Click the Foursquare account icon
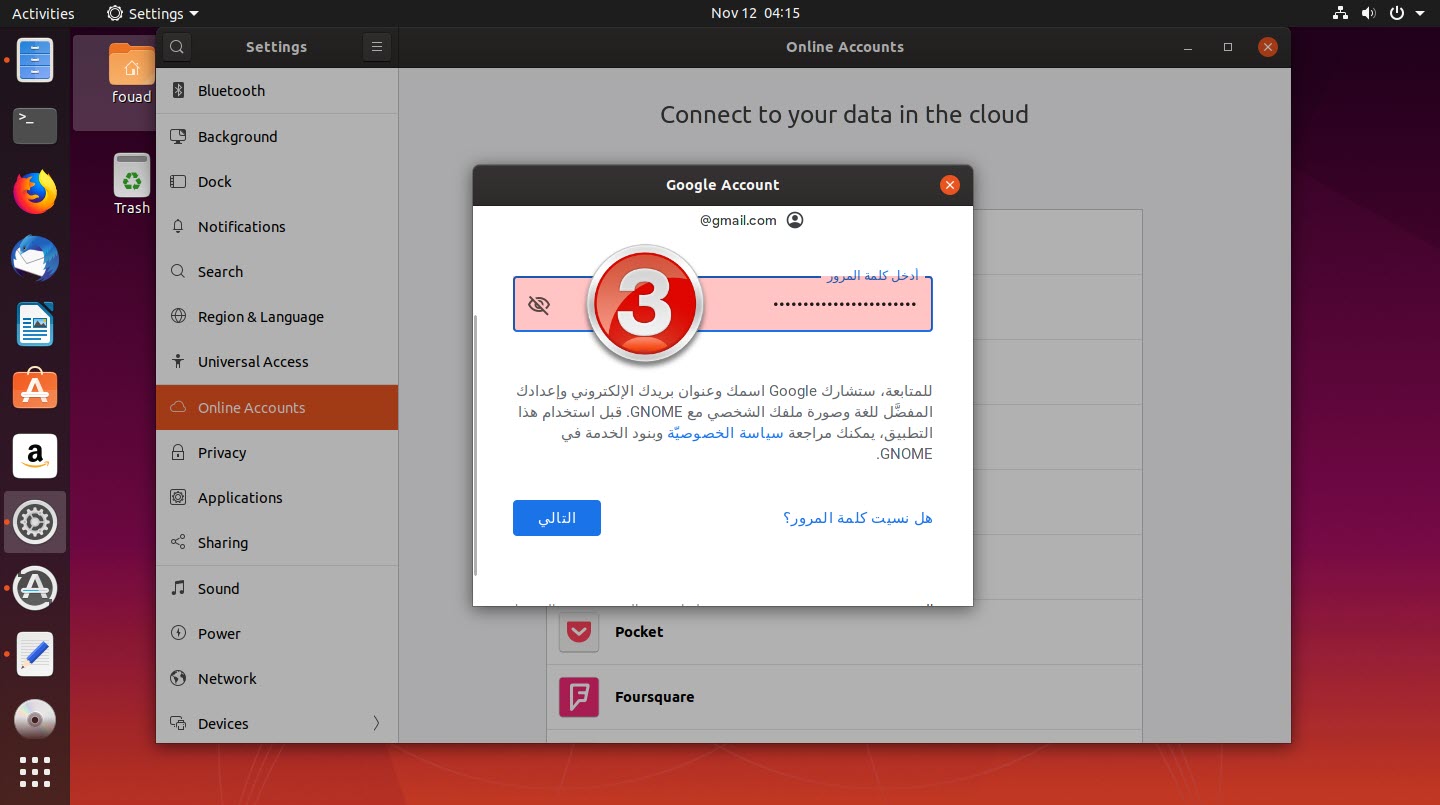 coord(579,697)
